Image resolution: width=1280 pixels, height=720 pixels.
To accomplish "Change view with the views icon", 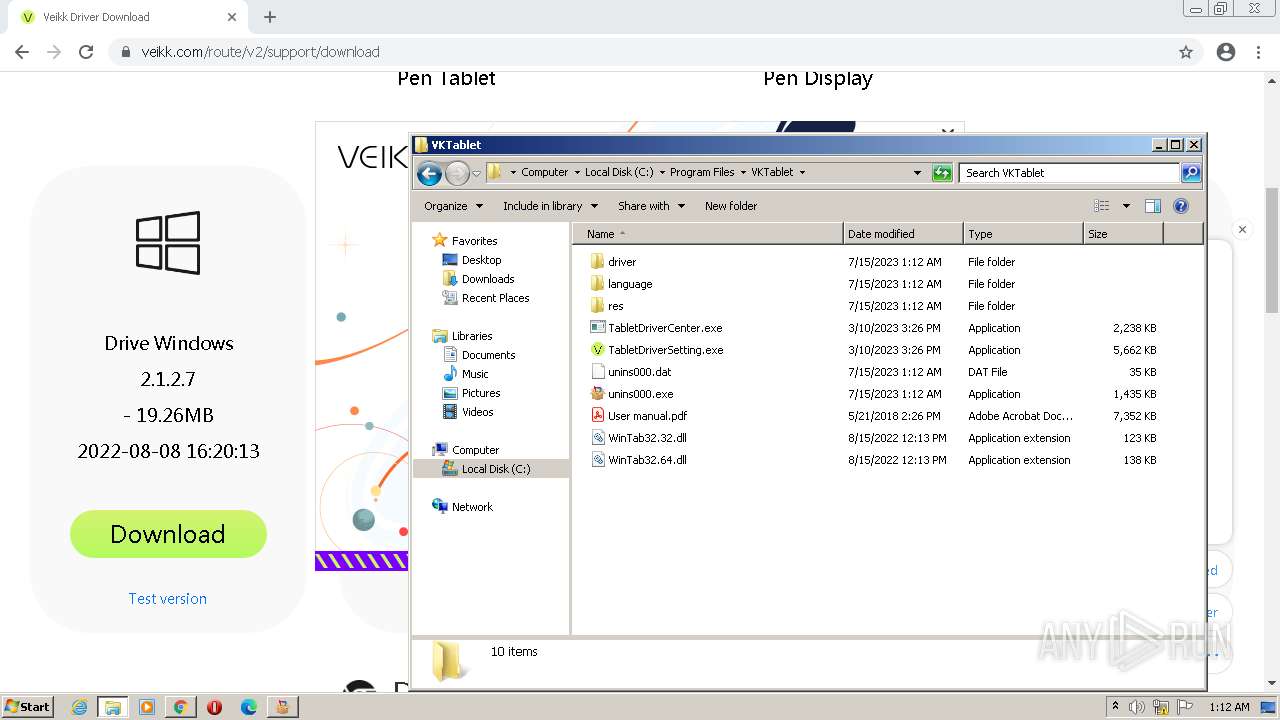I will 1102,206.
